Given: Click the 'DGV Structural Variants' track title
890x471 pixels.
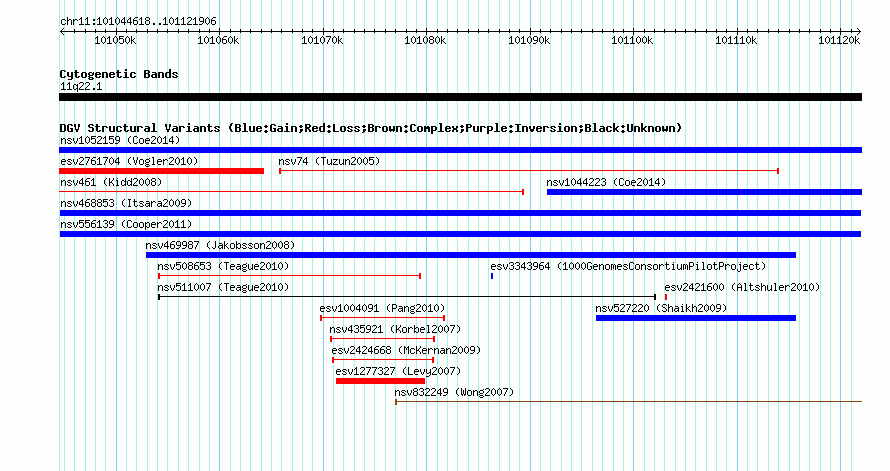Looking at the screenshot, I should 140,128.
